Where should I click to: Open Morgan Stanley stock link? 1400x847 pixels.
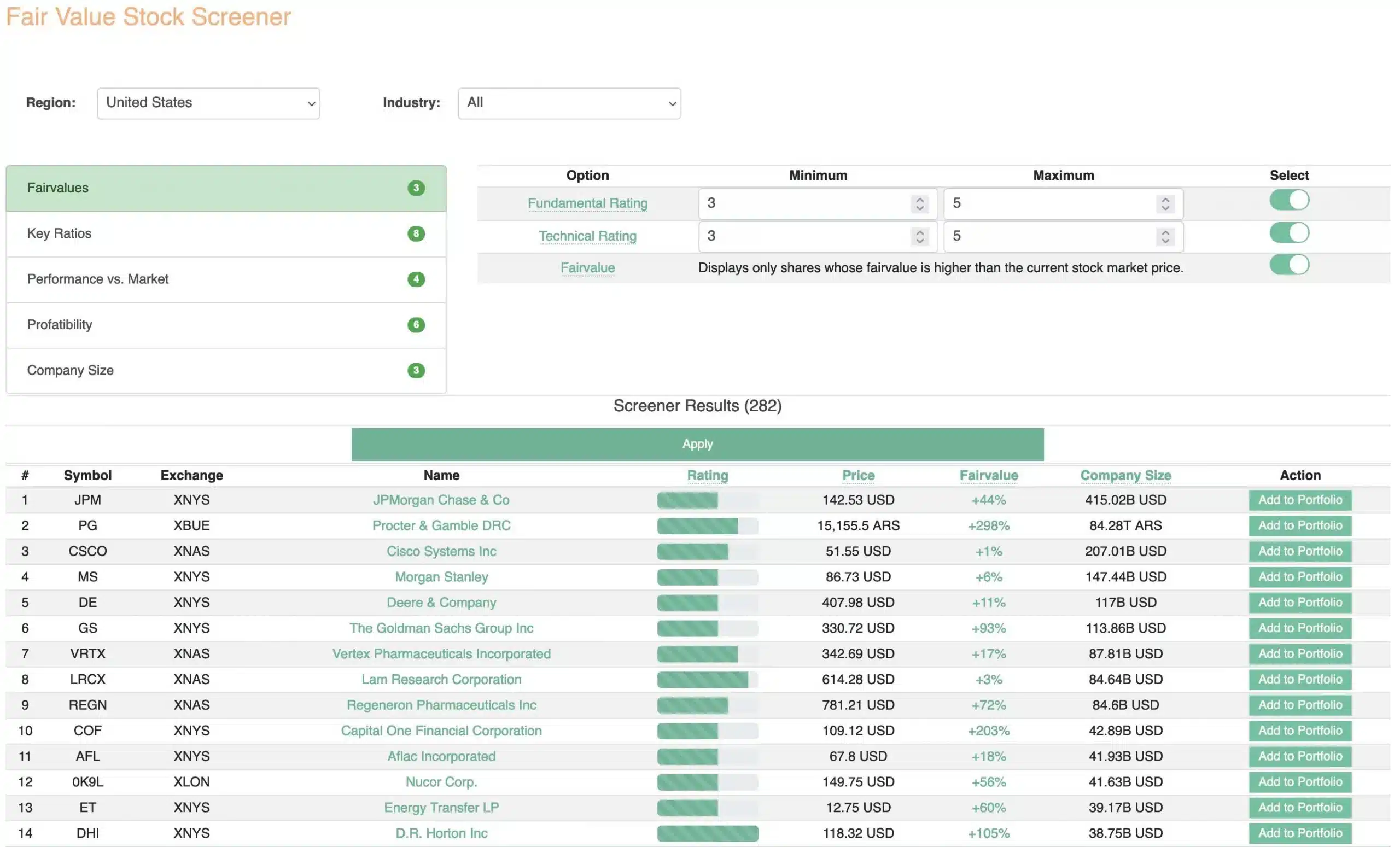click(441, 576)
